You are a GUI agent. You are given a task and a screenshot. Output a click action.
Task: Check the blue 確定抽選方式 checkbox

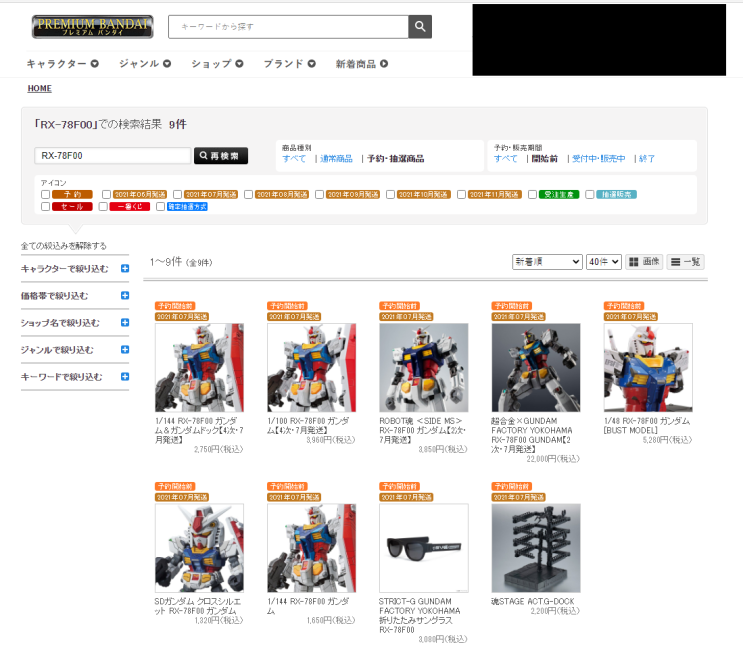tap(161, 207)
